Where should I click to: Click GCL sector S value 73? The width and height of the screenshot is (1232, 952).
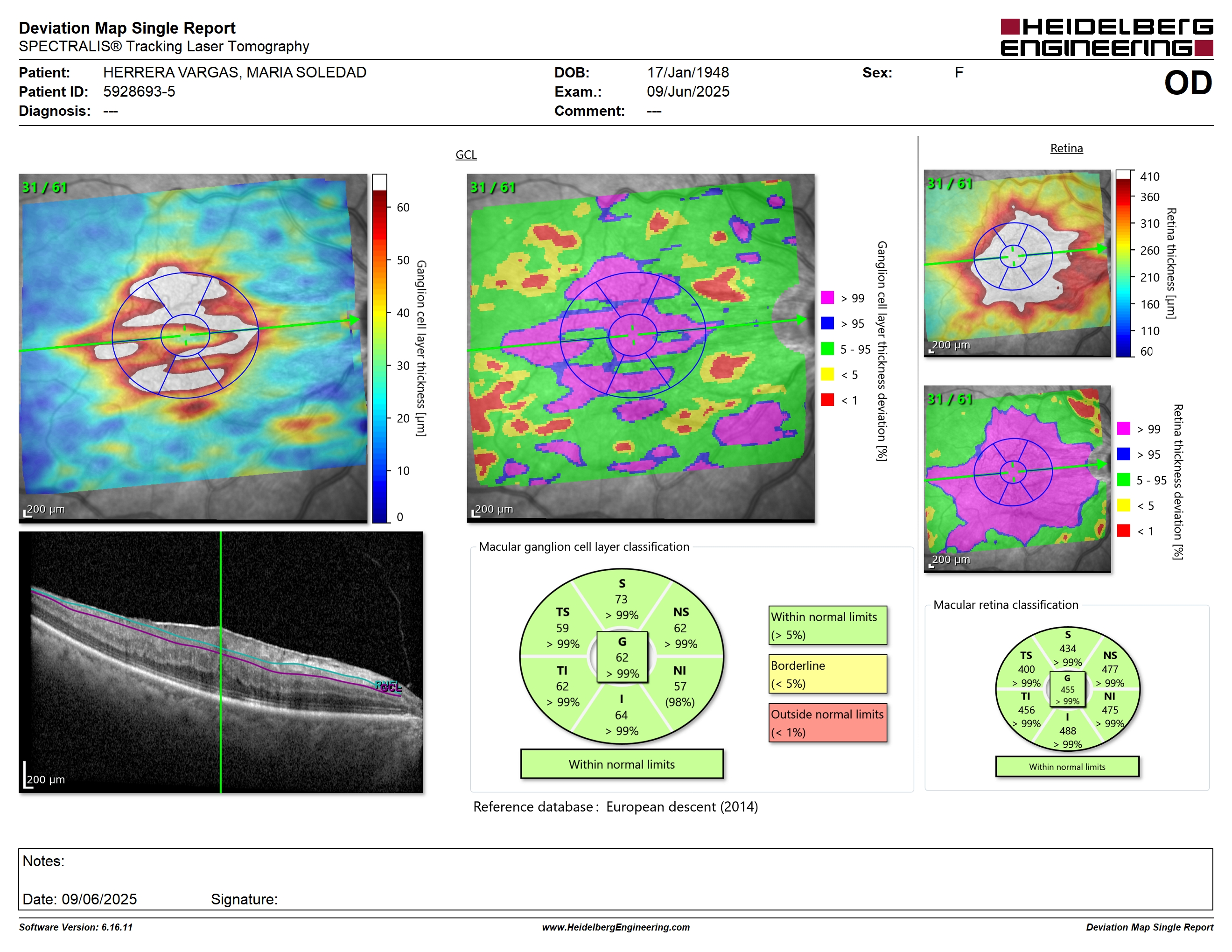(621, 599)
